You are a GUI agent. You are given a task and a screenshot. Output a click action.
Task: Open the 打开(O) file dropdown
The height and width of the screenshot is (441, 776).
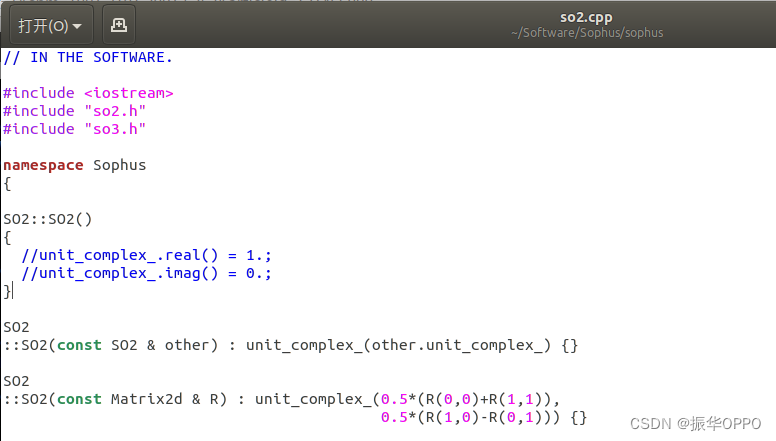[x=51, y=25]
